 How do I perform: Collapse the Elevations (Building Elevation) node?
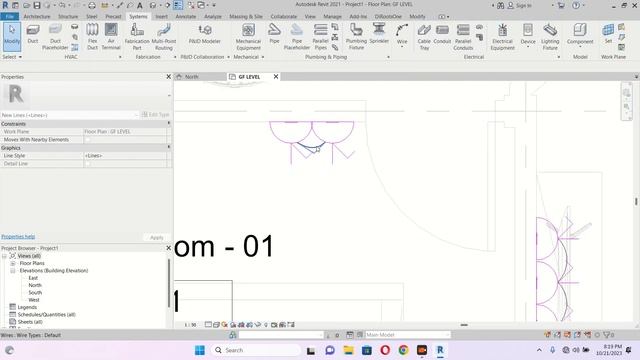[x=13, y=271]
